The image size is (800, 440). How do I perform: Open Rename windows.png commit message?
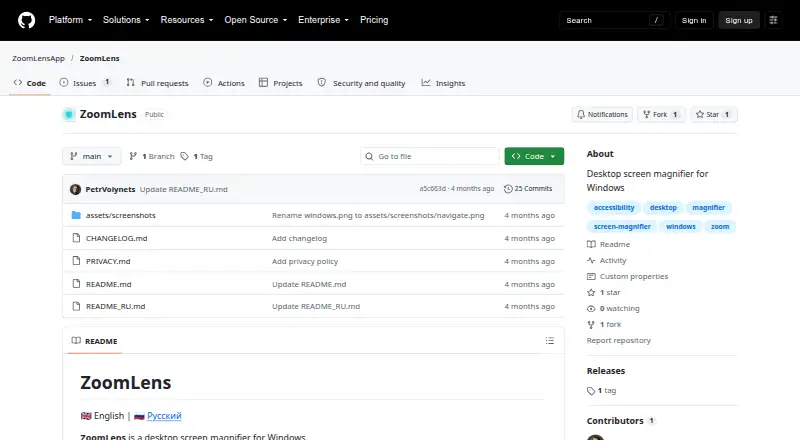(x=378, y=215)
